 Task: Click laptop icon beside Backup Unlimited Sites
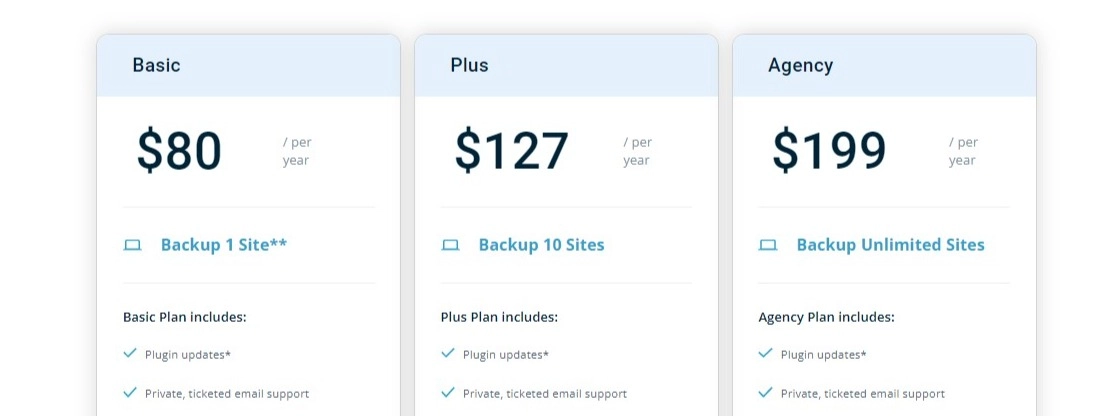(768, 245)
